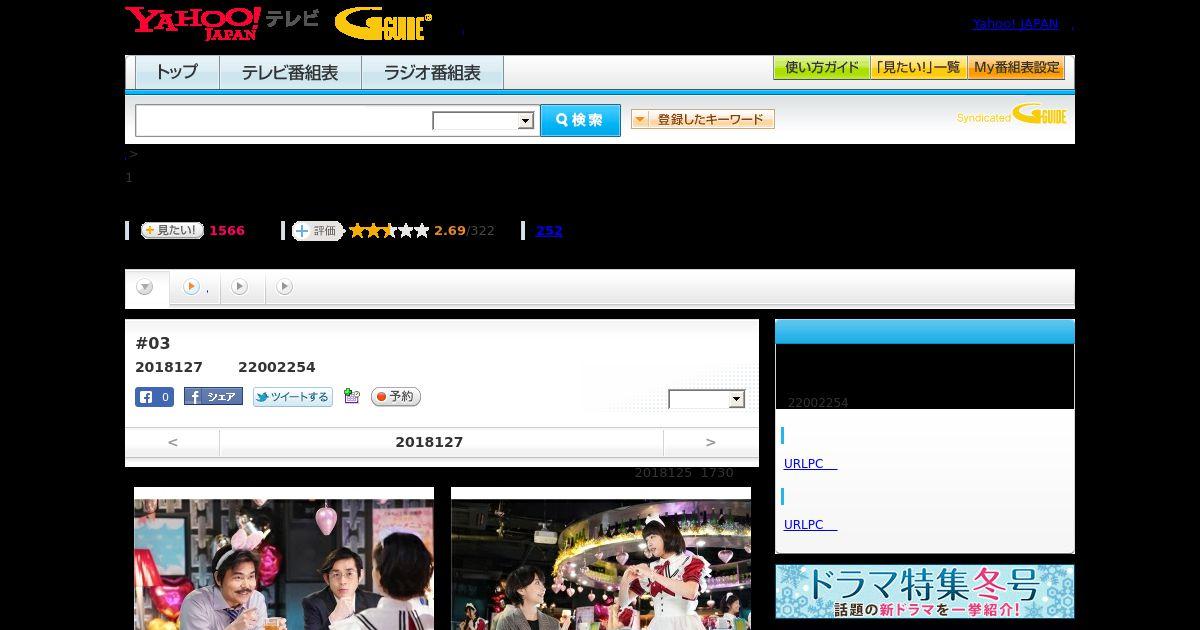Switch to テレビ番組表 tab
Image resolution: width=1200 pixels, height=630 pixels.
(290, 72)
